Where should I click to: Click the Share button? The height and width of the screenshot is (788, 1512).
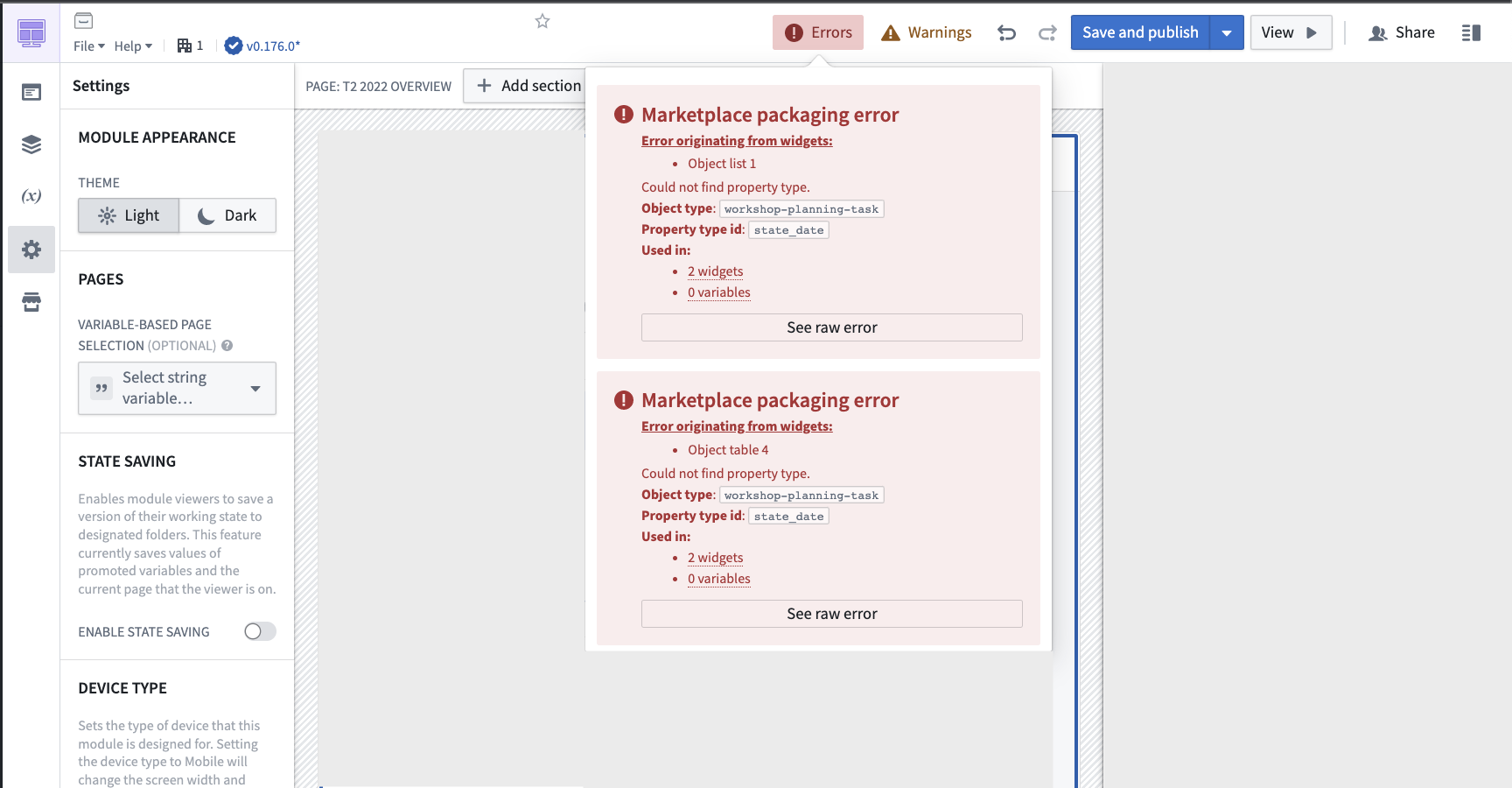(x=1402, y=32)
